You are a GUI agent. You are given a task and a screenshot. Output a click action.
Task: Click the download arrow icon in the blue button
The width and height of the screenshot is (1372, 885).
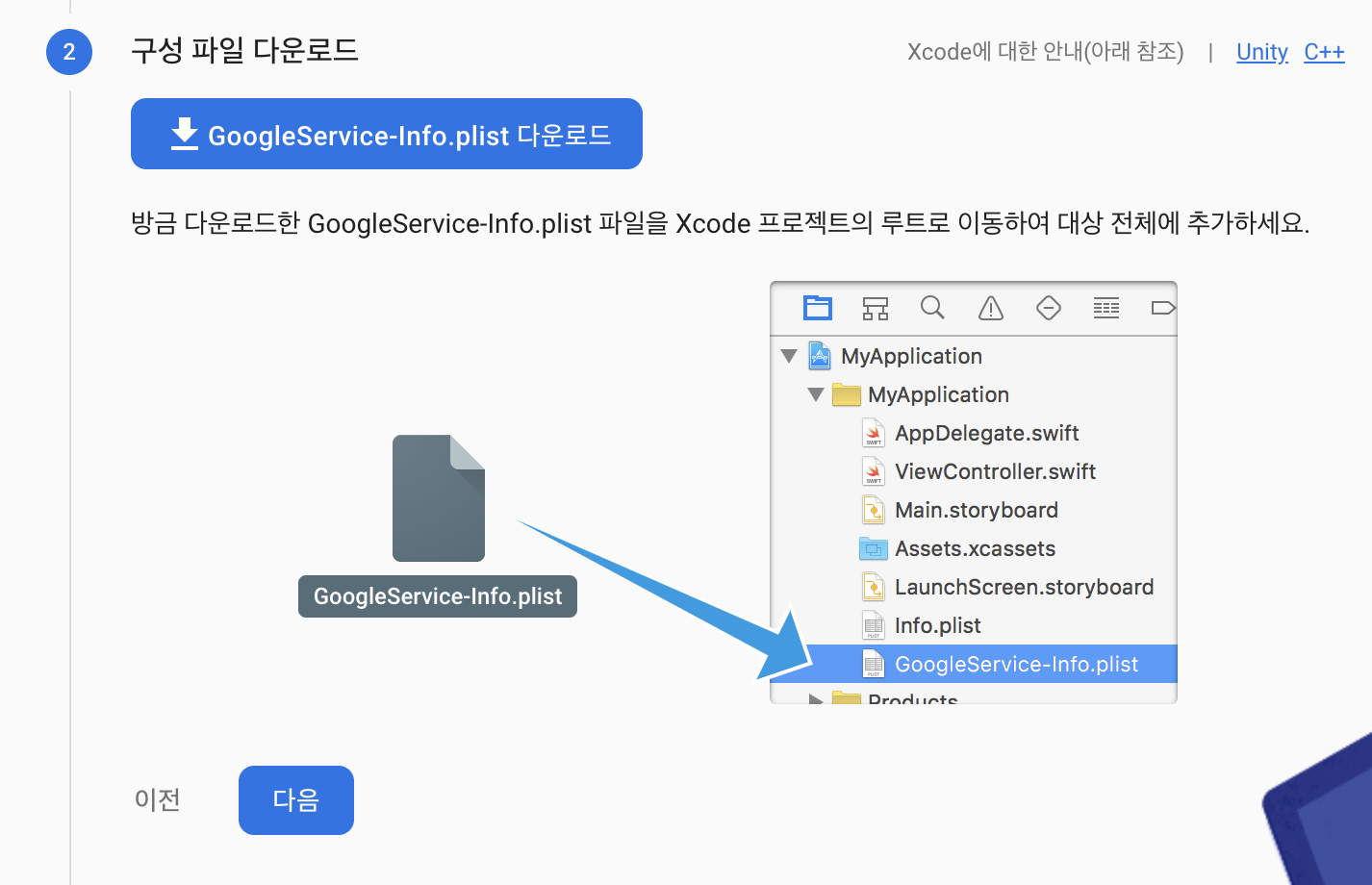coord(185,135)
